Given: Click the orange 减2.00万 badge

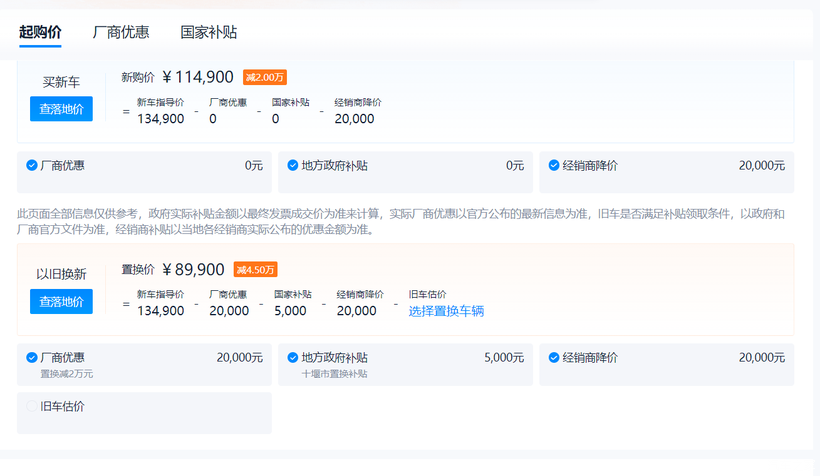Looking at the screenshot, I should (x=265, y=77).
